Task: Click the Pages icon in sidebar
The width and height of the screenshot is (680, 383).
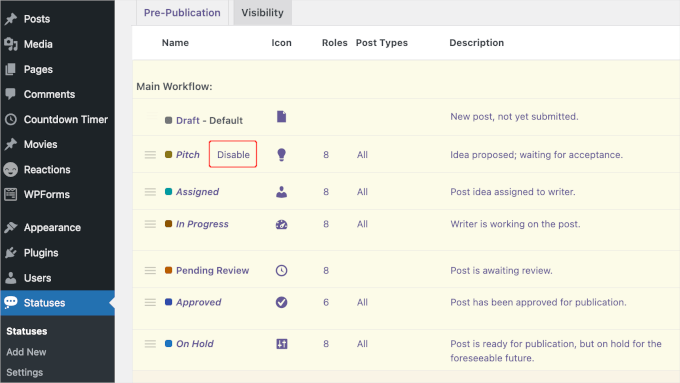Action: click(x=11, y=69)
